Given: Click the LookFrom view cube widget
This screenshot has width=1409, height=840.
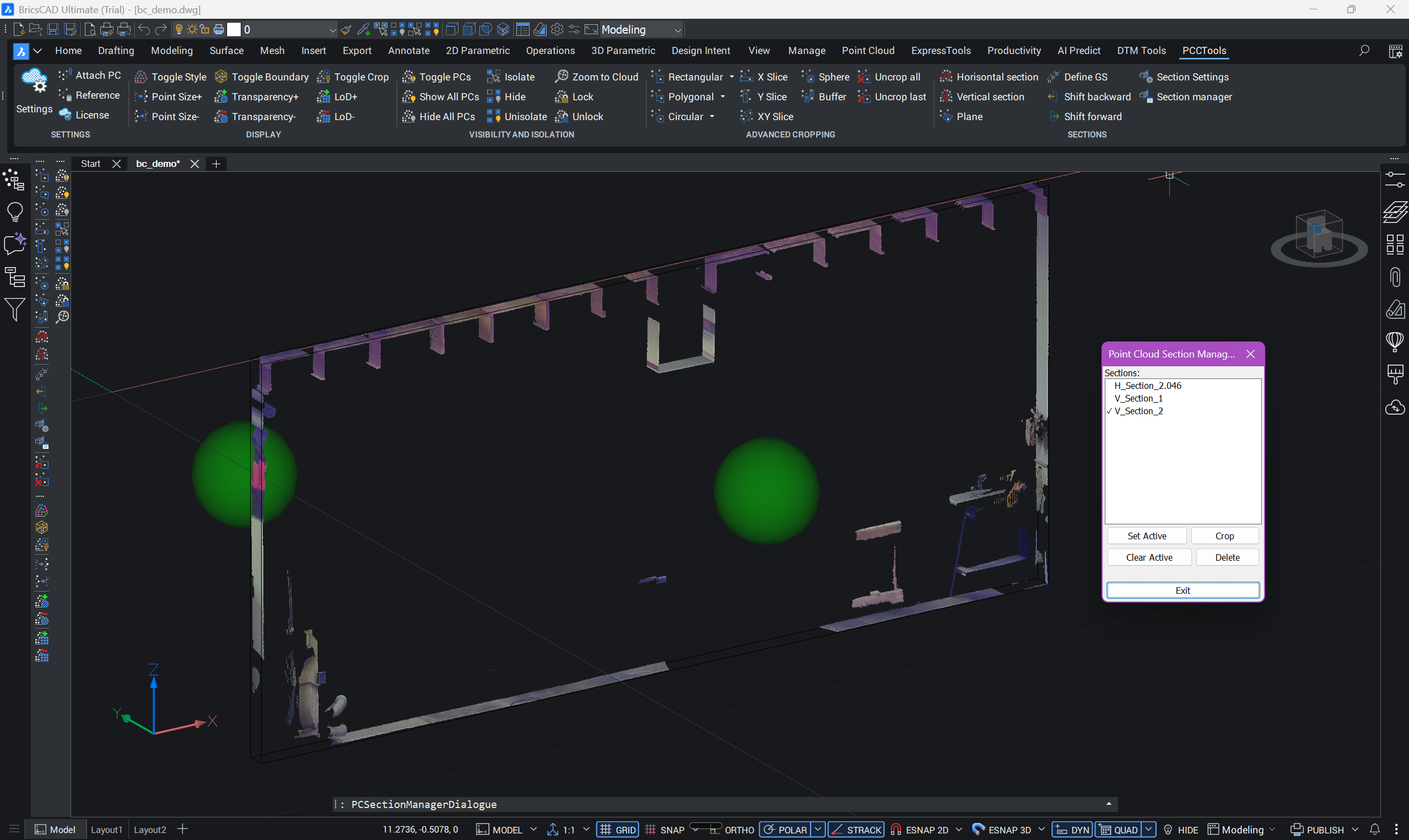Looking at the screenshot, I should (x=1319, y=238).
